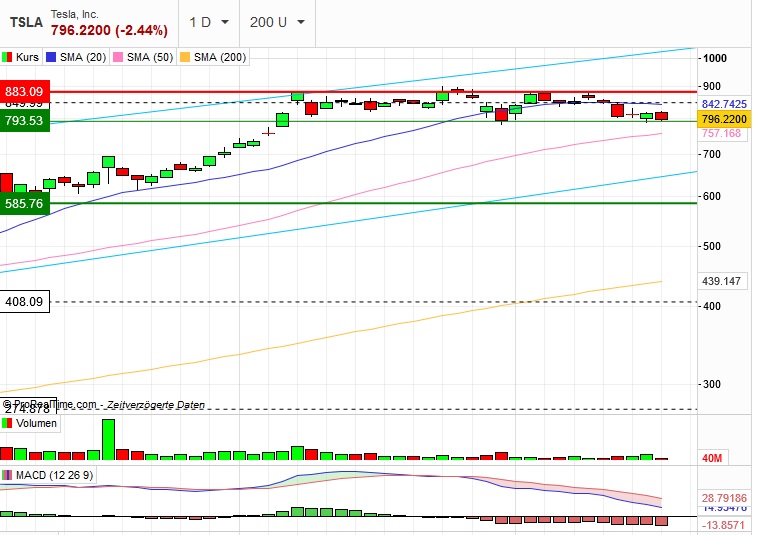
Task: Click the 500 price axis label
Action: [x=712, y=246]
